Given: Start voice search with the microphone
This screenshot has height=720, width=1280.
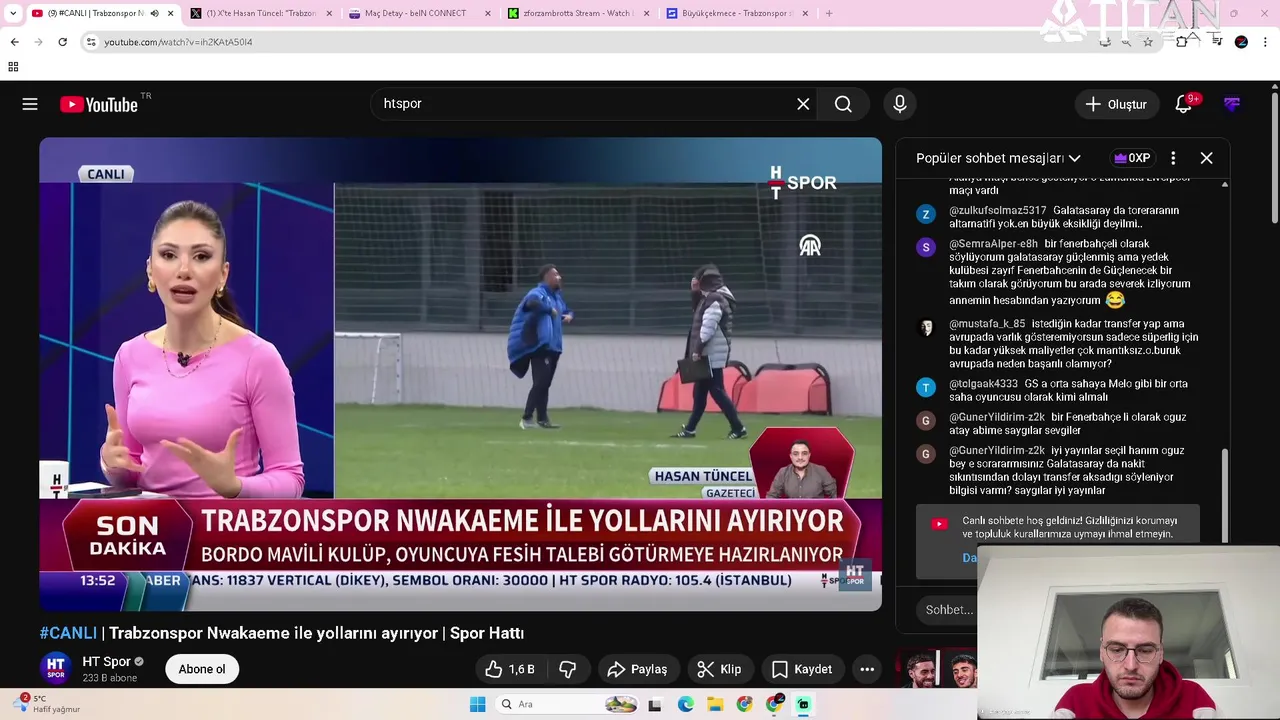Looking at the screenshot, I should coord(900,104).
